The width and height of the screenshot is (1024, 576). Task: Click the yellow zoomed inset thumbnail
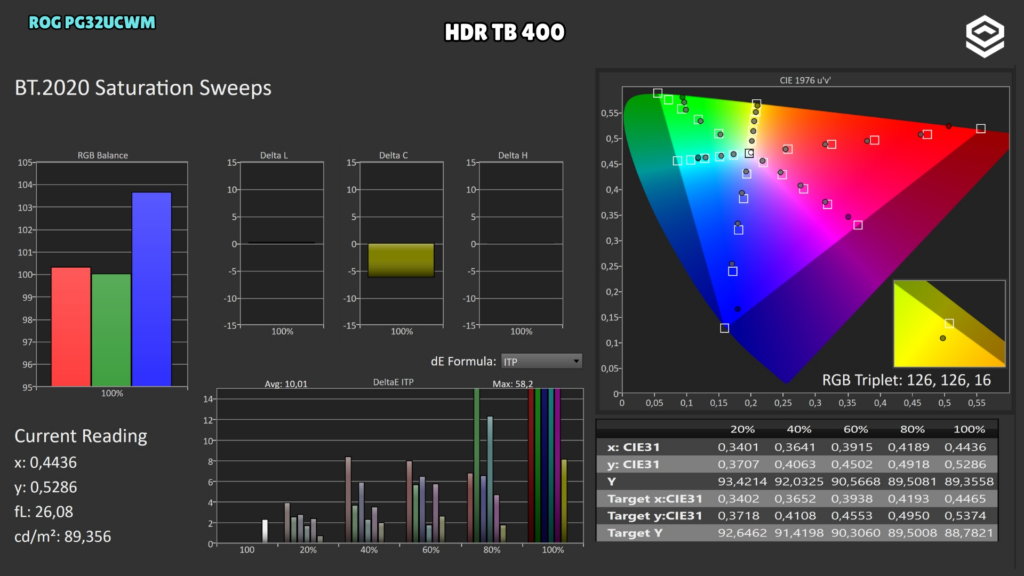[950, 324]
